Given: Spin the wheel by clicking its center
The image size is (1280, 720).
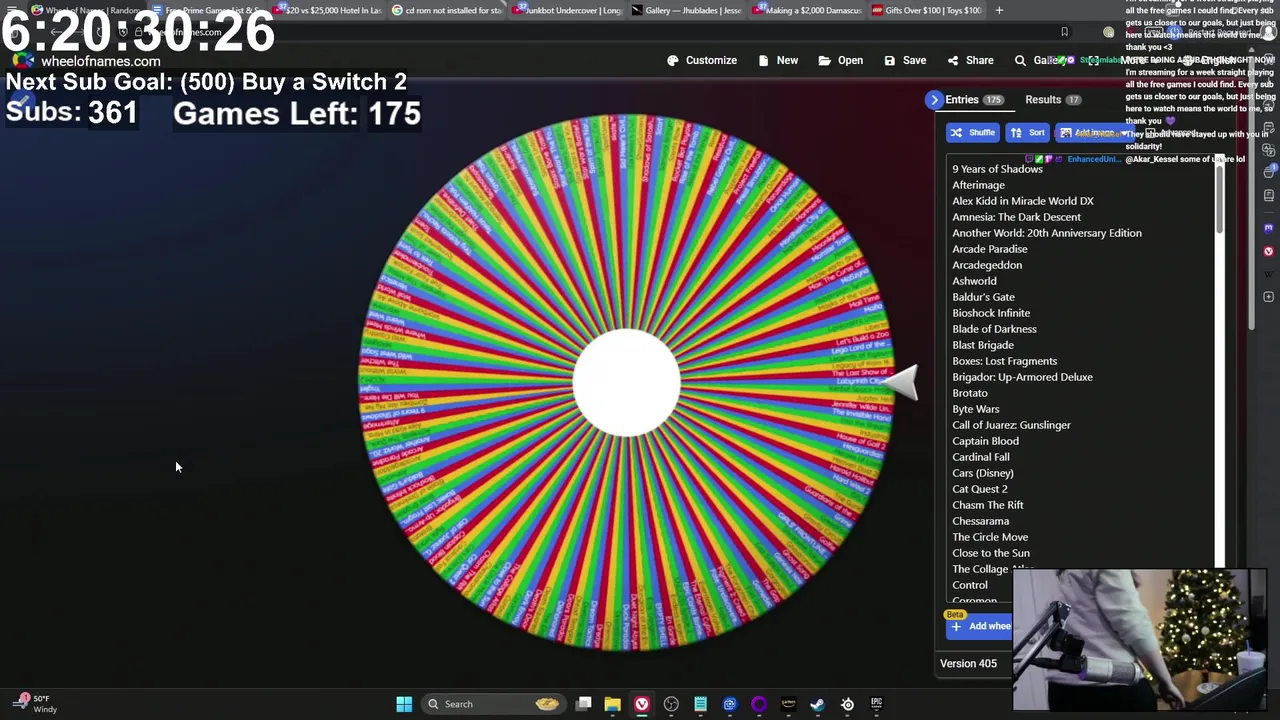Looking at the screenshot, I should coord(627,382).
